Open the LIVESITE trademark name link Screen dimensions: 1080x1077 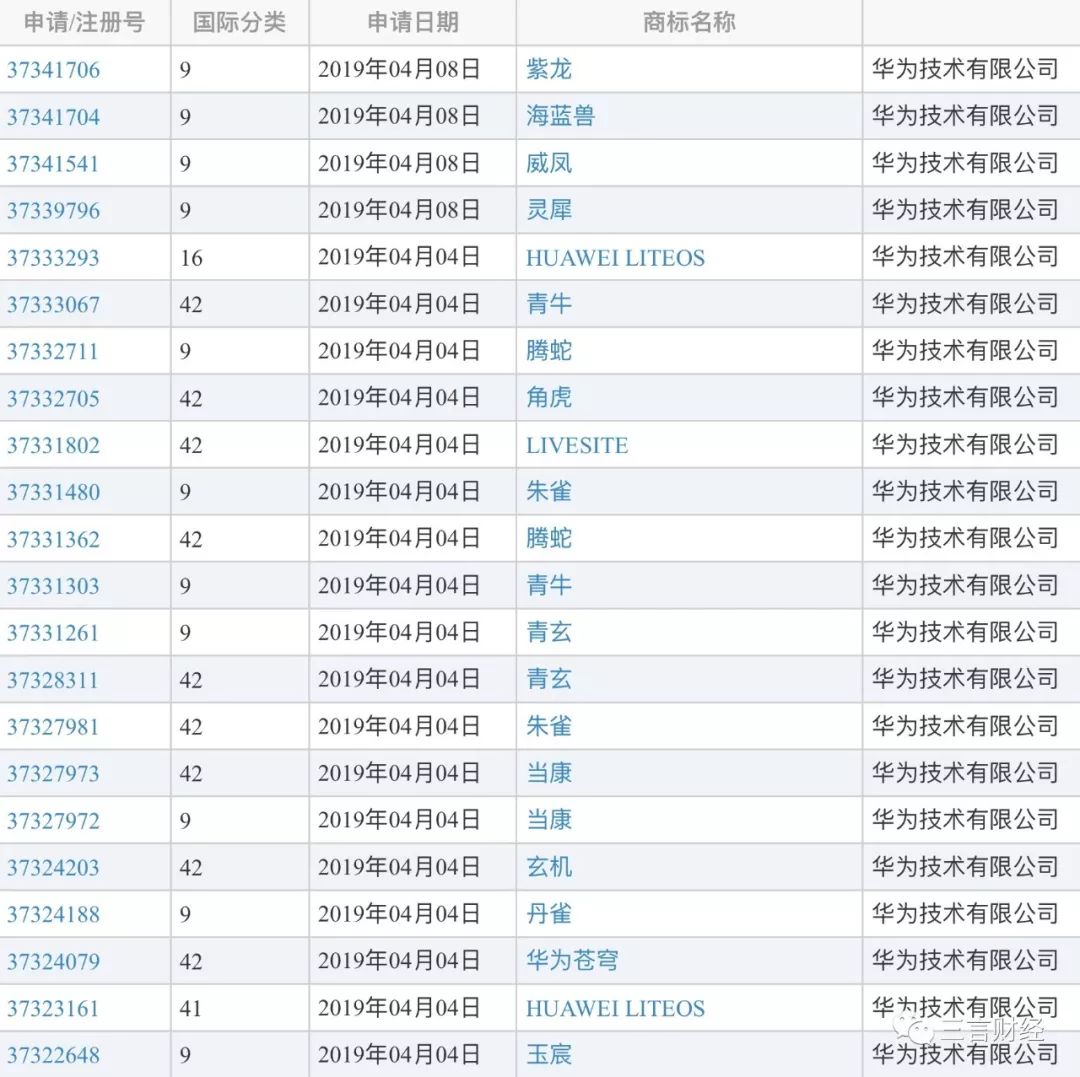(x=577, y=445)
